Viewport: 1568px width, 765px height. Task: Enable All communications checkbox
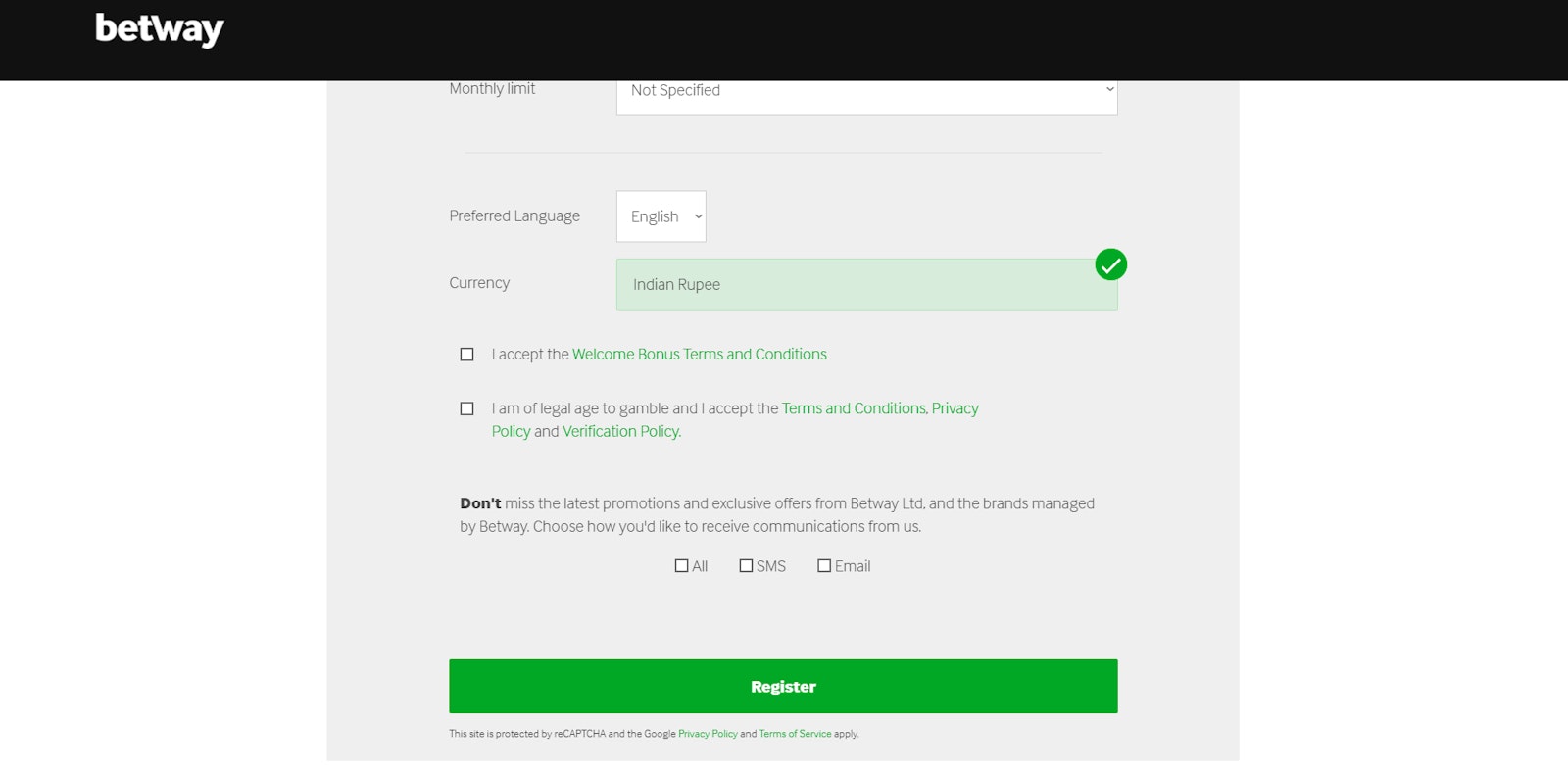[682, 566]
